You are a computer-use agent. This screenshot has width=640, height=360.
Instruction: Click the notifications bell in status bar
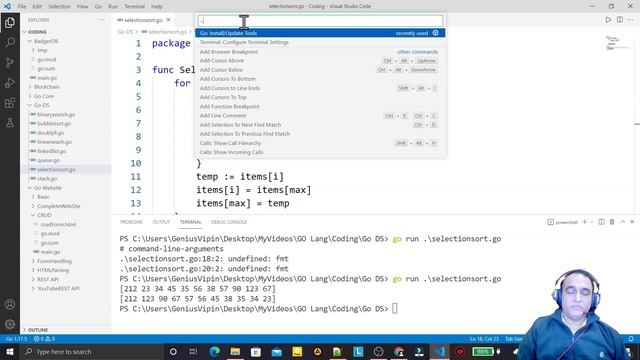coord(631,339)
